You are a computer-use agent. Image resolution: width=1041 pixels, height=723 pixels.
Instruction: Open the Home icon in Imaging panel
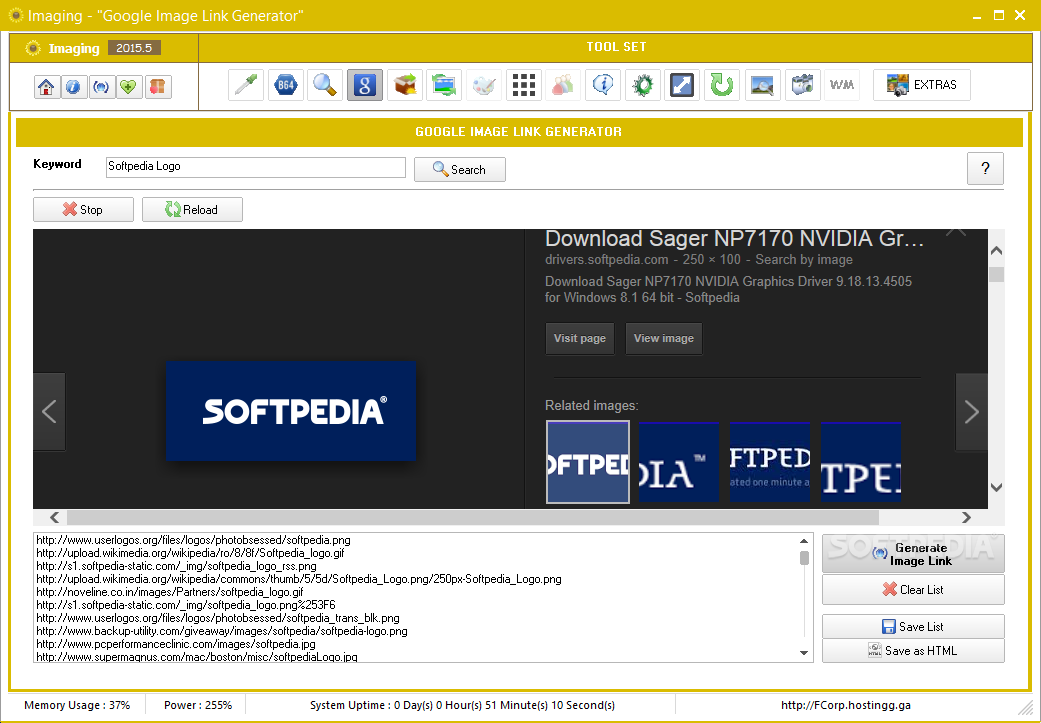[x=46, y=87]
